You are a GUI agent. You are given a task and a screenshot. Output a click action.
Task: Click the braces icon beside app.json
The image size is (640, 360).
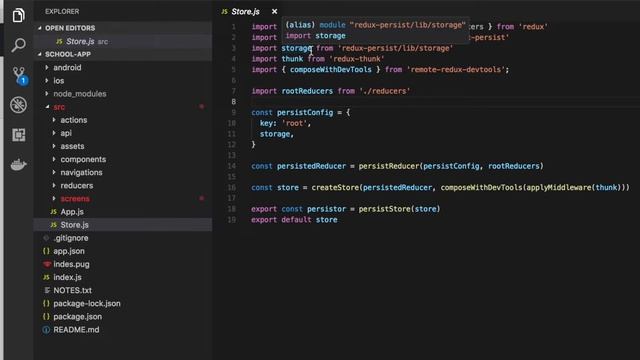click(46, 251)
